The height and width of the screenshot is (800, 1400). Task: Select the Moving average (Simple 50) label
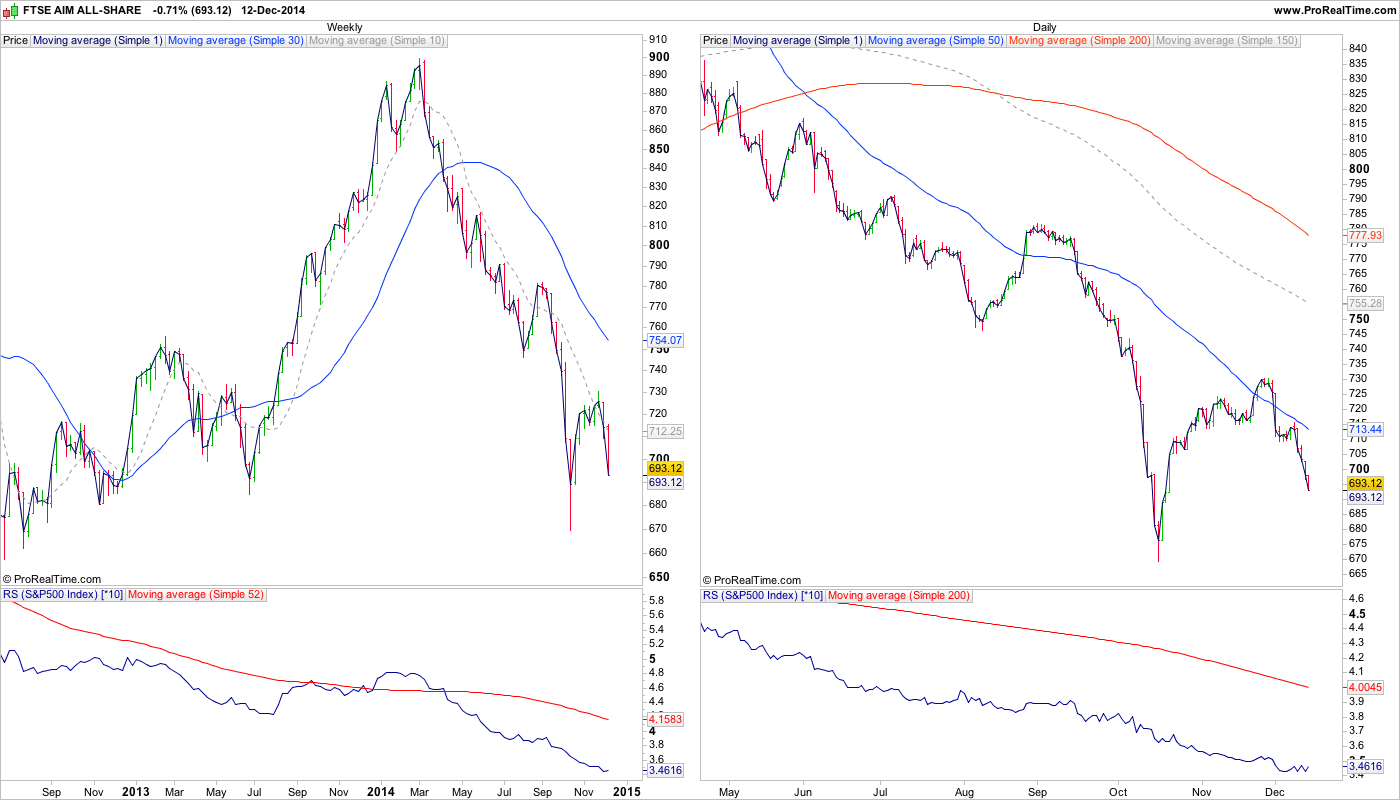[x=936, y=41]
